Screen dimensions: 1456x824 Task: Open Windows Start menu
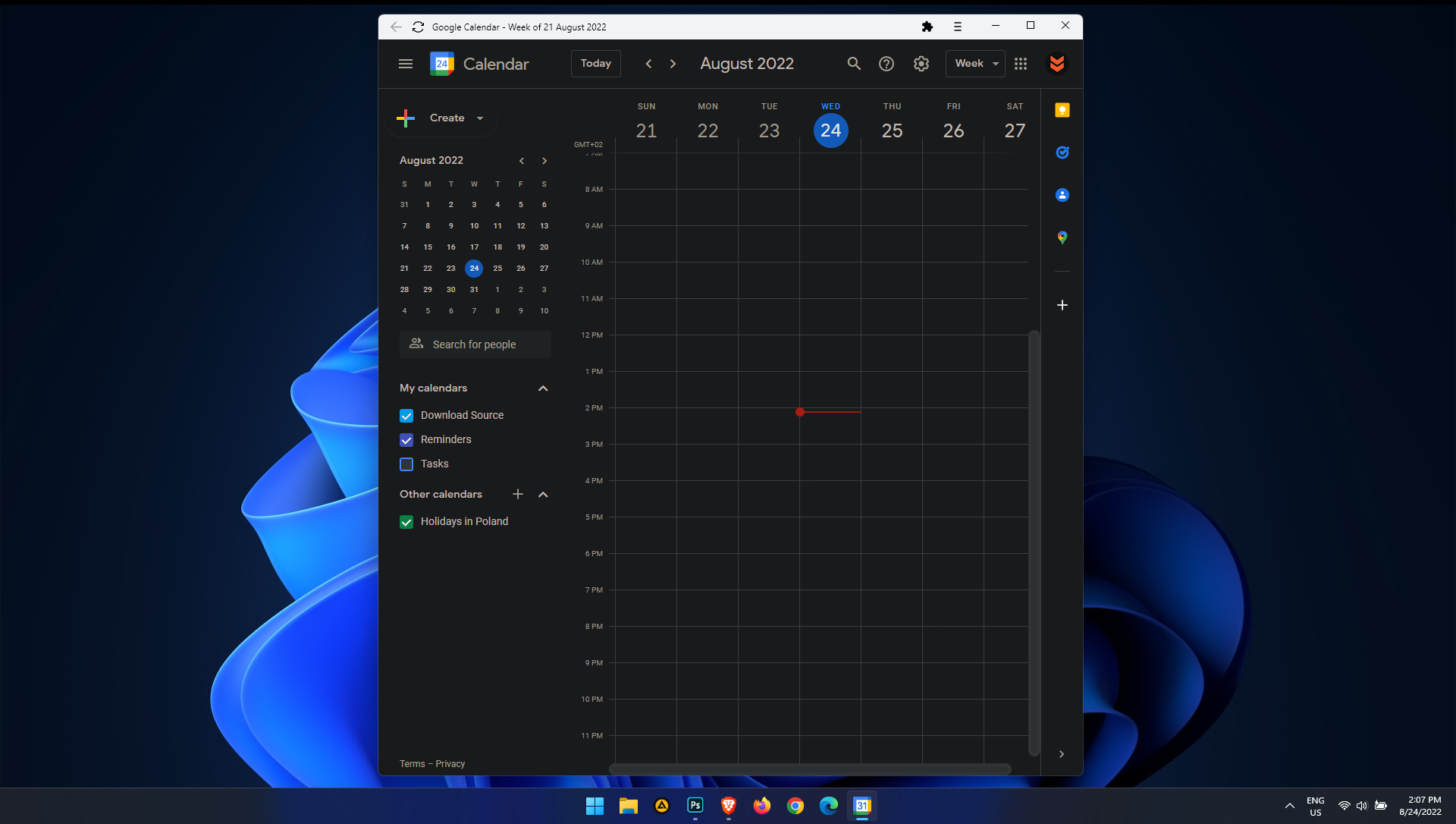[x=595, y=806]
